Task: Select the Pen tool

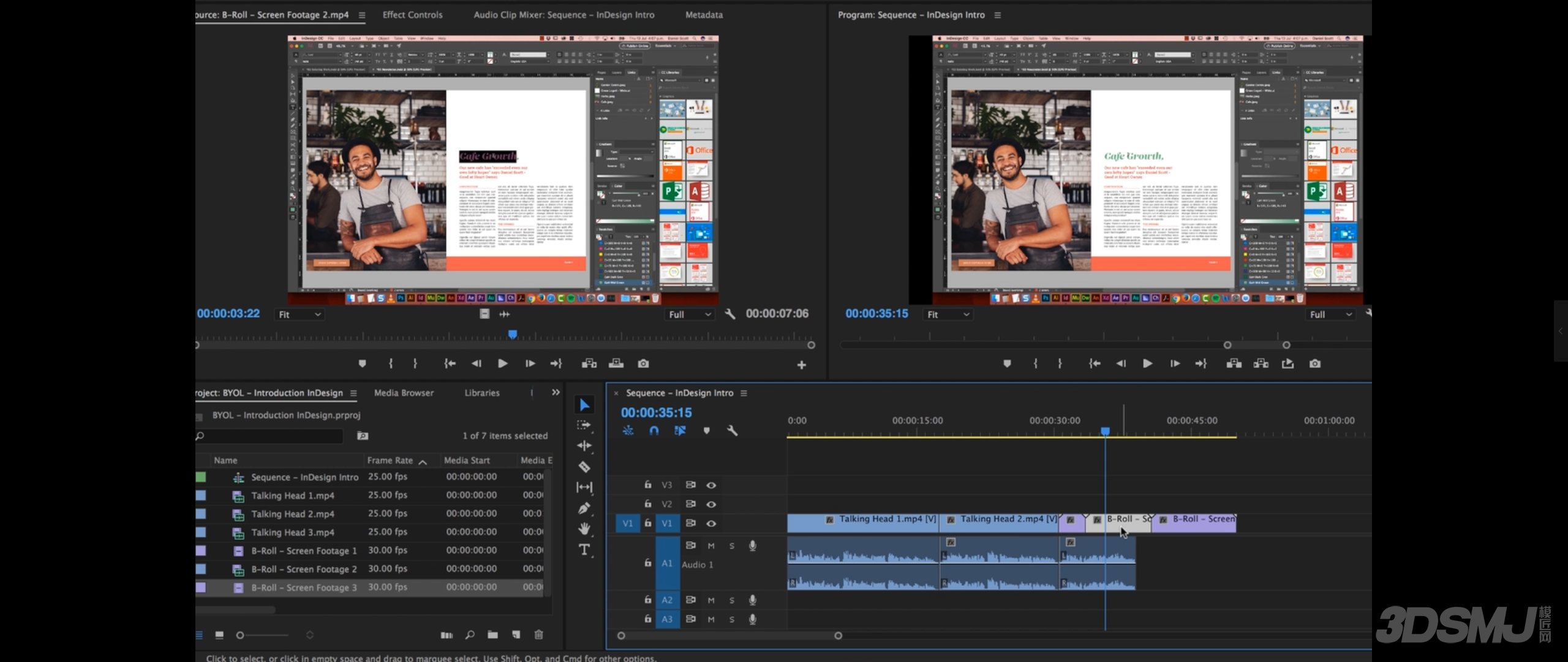Action: coord(584,508)
